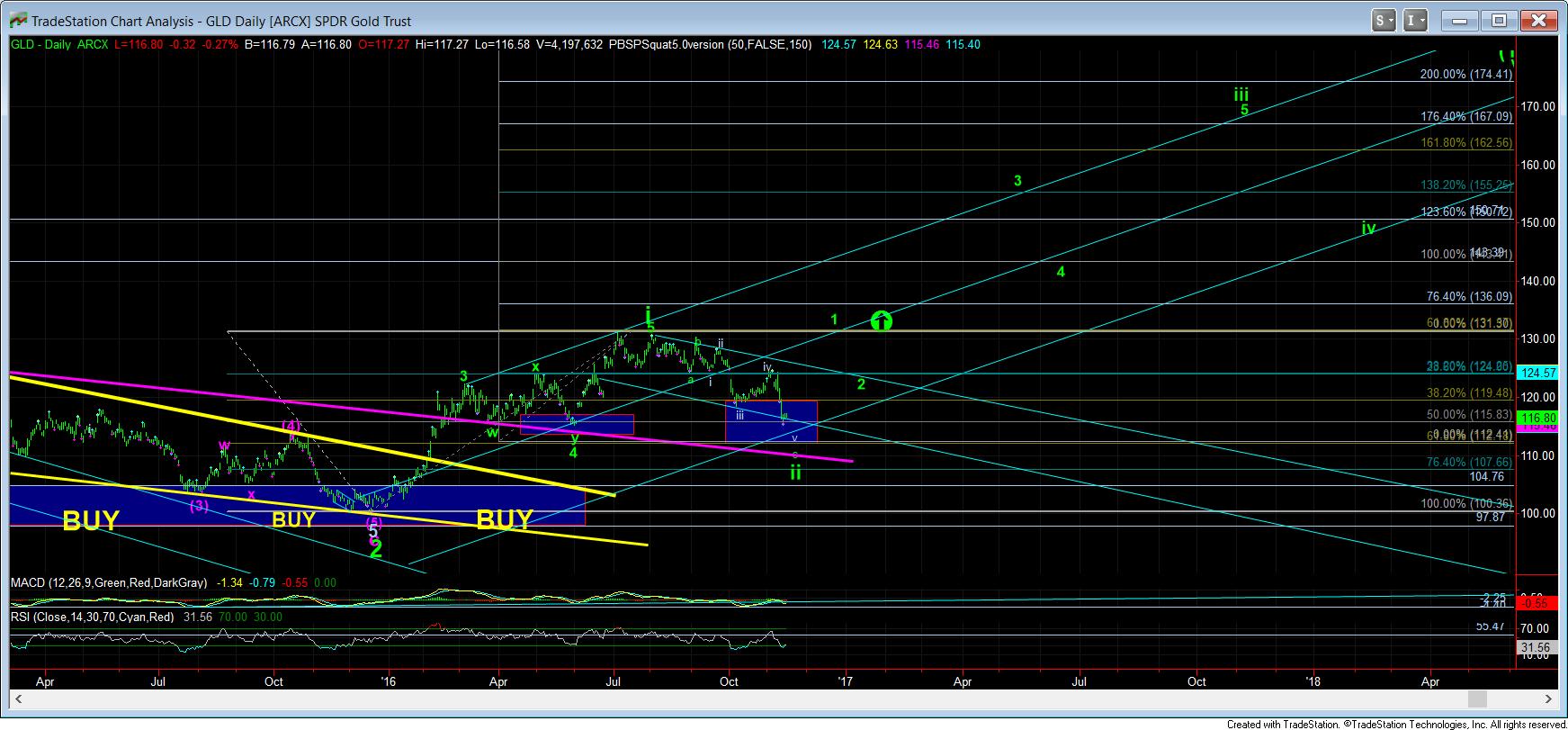Screen dimensions: 1568x730
Task: Click the 76.40% (136.09) Fibonacci label
Action: 1469,296
